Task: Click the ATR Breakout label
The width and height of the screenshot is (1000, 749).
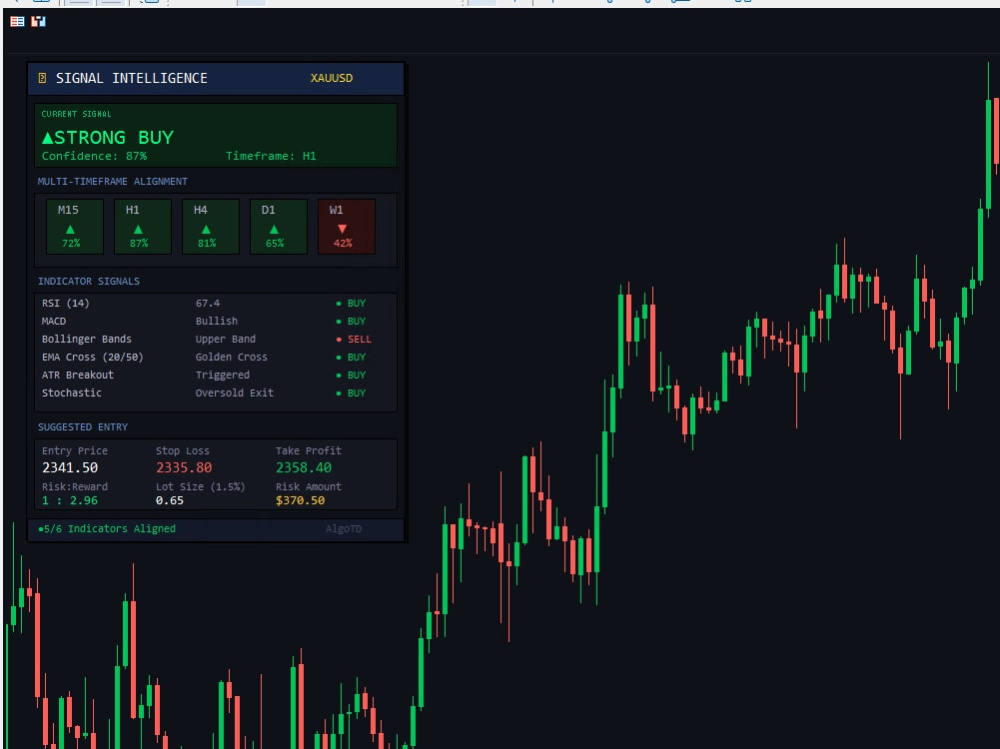Action: tap(78, 374)
